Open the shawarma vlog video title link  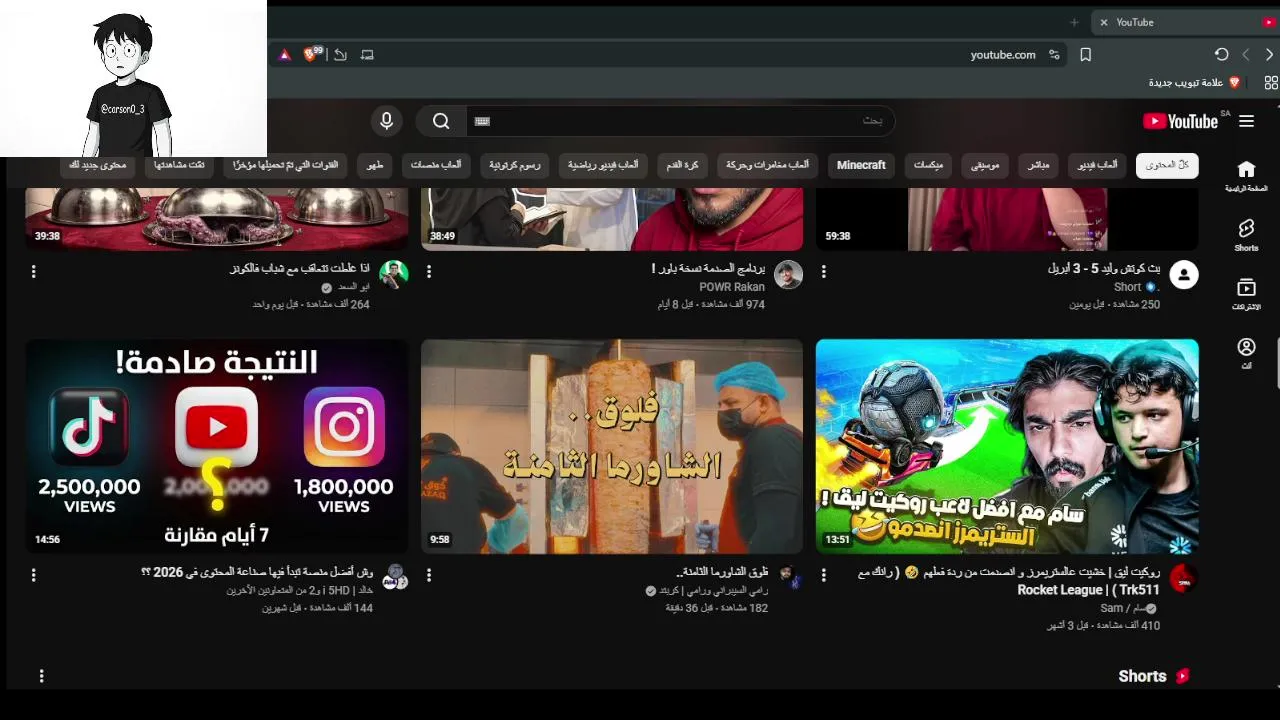[x=722, y=572]
